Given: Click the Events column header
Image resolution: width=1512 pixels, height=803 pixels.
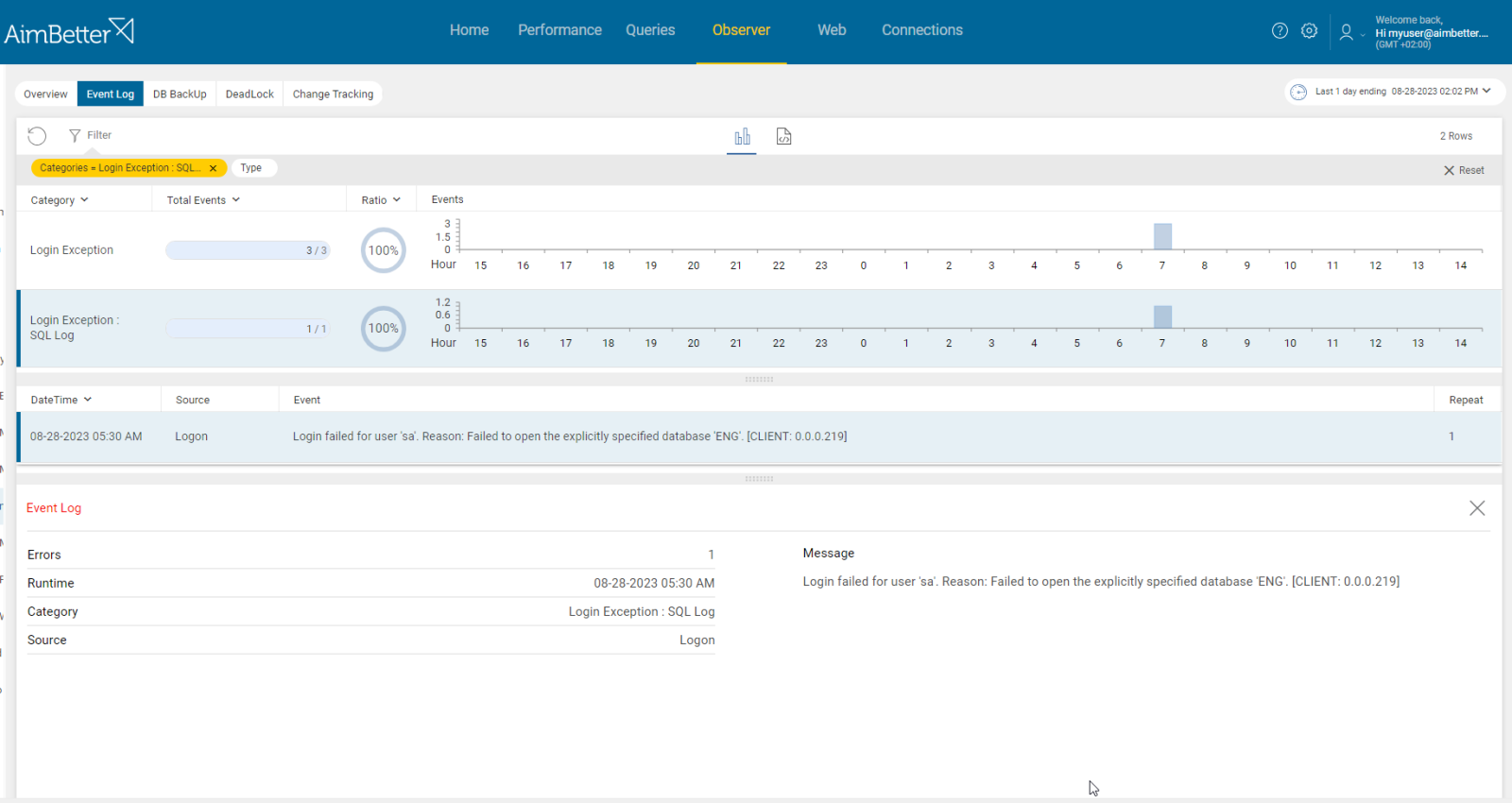Looking at the screenshot, I should coord(447,199).
